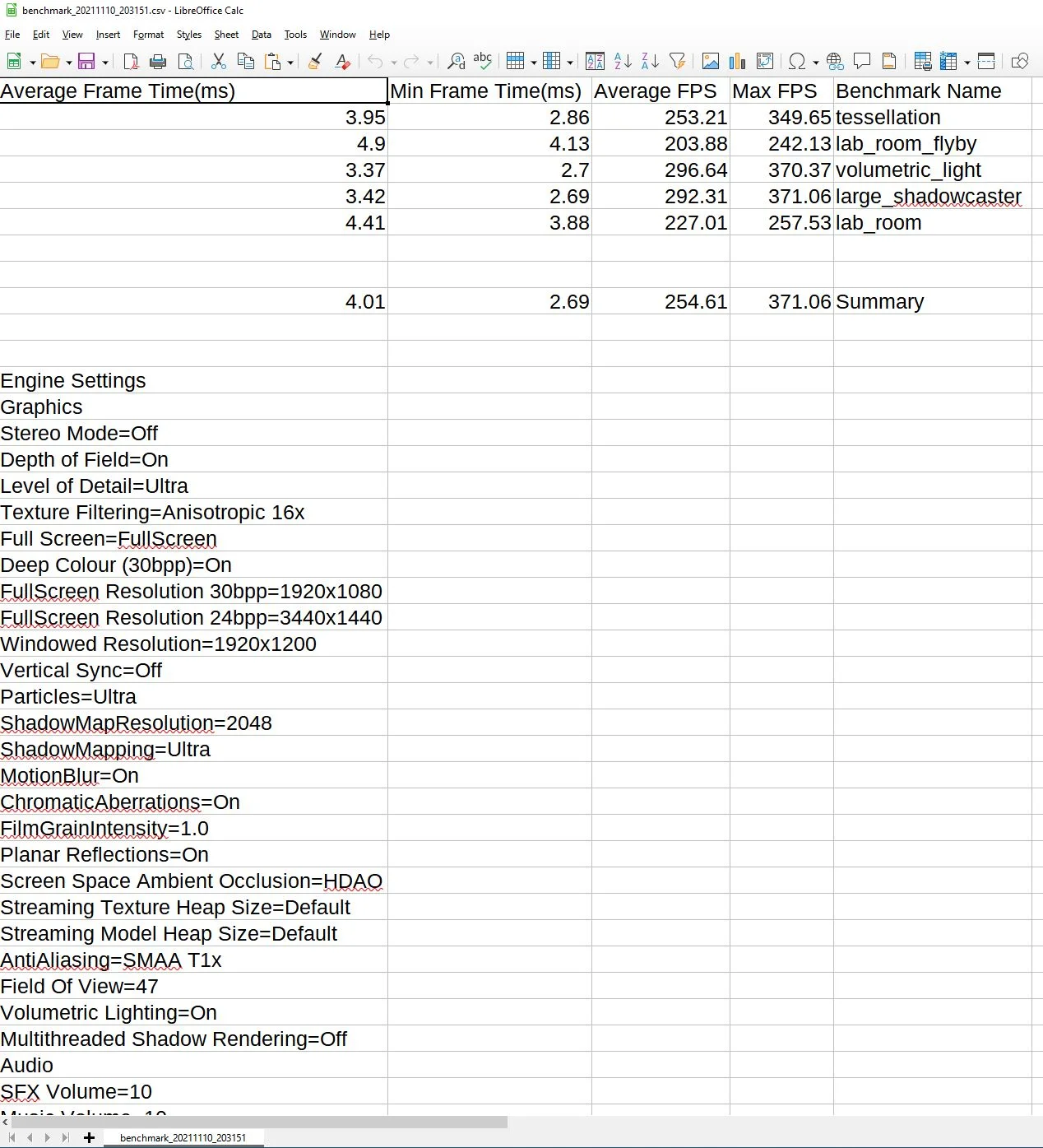This screenshot has height=1148, width=1043.
Task: Open Find and Replace
Action: tap(456, 62)
